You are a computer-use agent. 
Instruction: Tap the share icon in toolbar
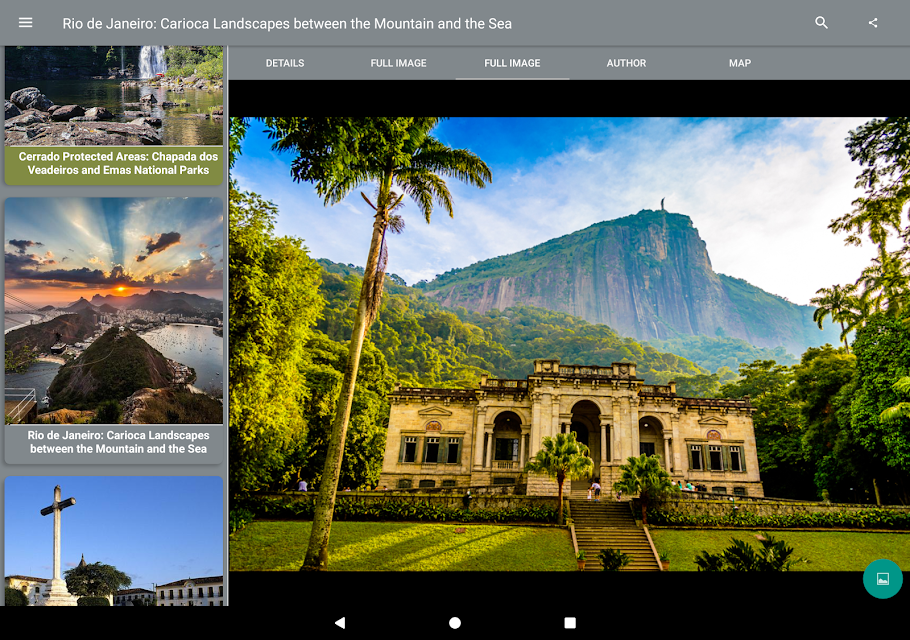(x=872, y=23)
